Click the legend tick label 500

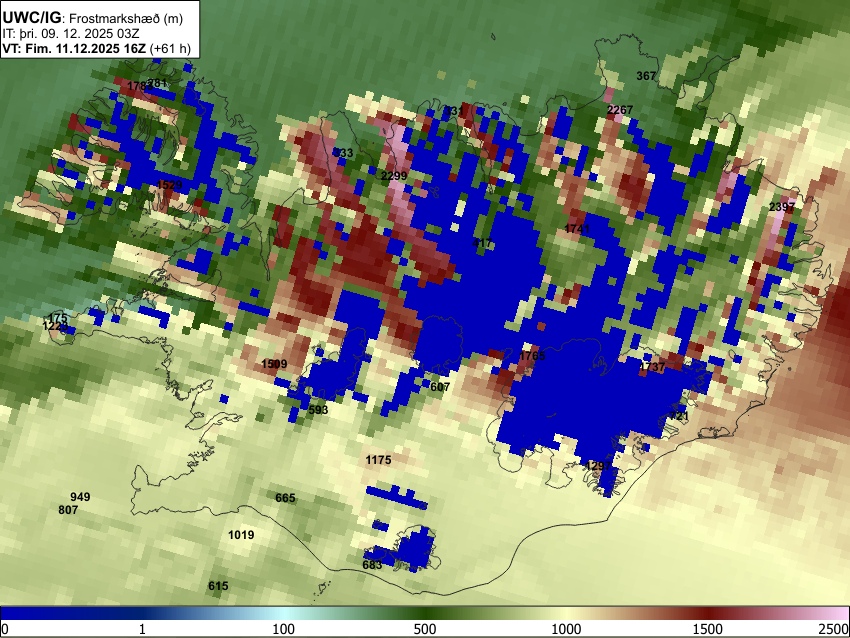pyautogui.click(x=425, y=629)
